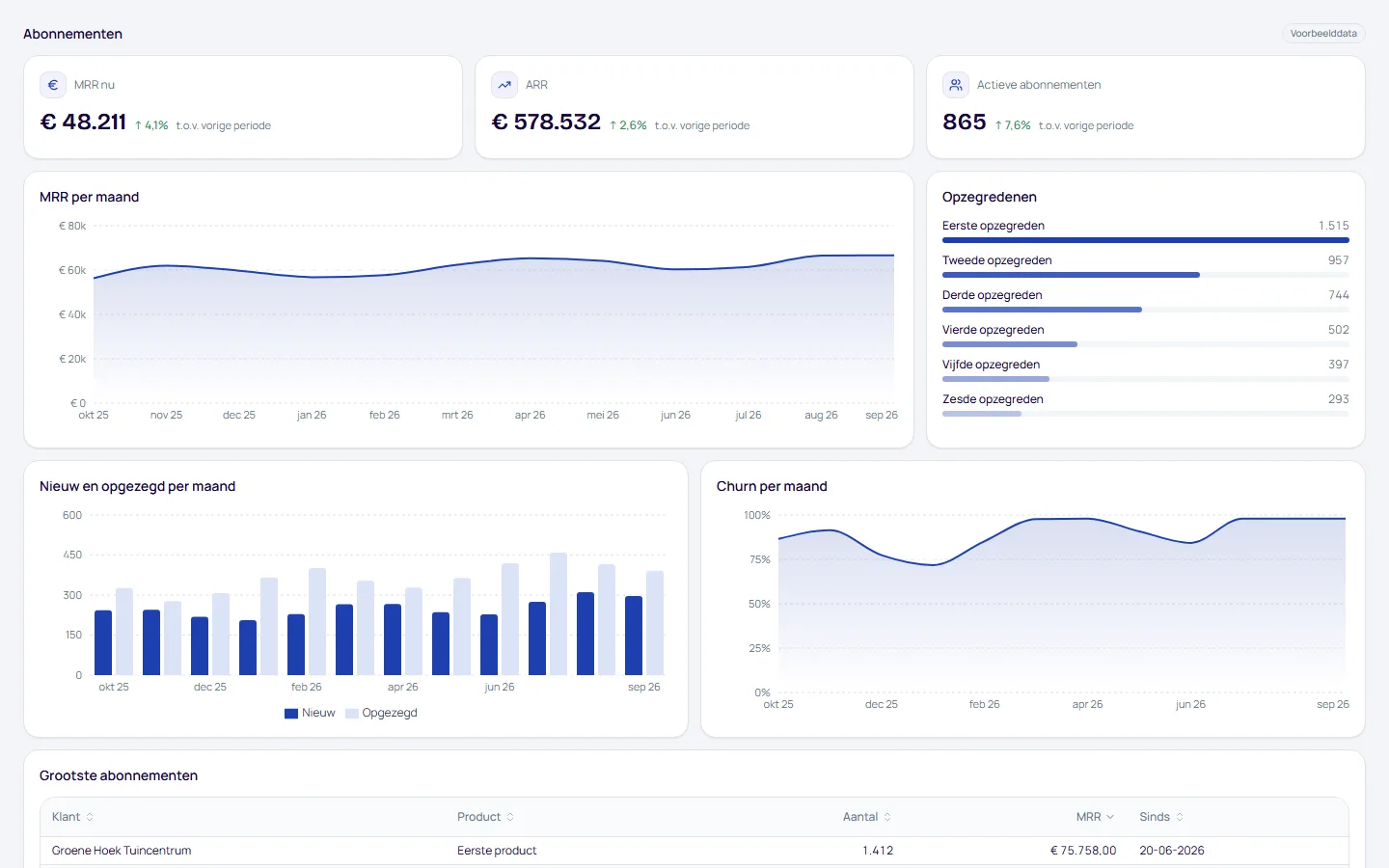Click the MRR amount € 75.758,00

(x=1083, y=851)
